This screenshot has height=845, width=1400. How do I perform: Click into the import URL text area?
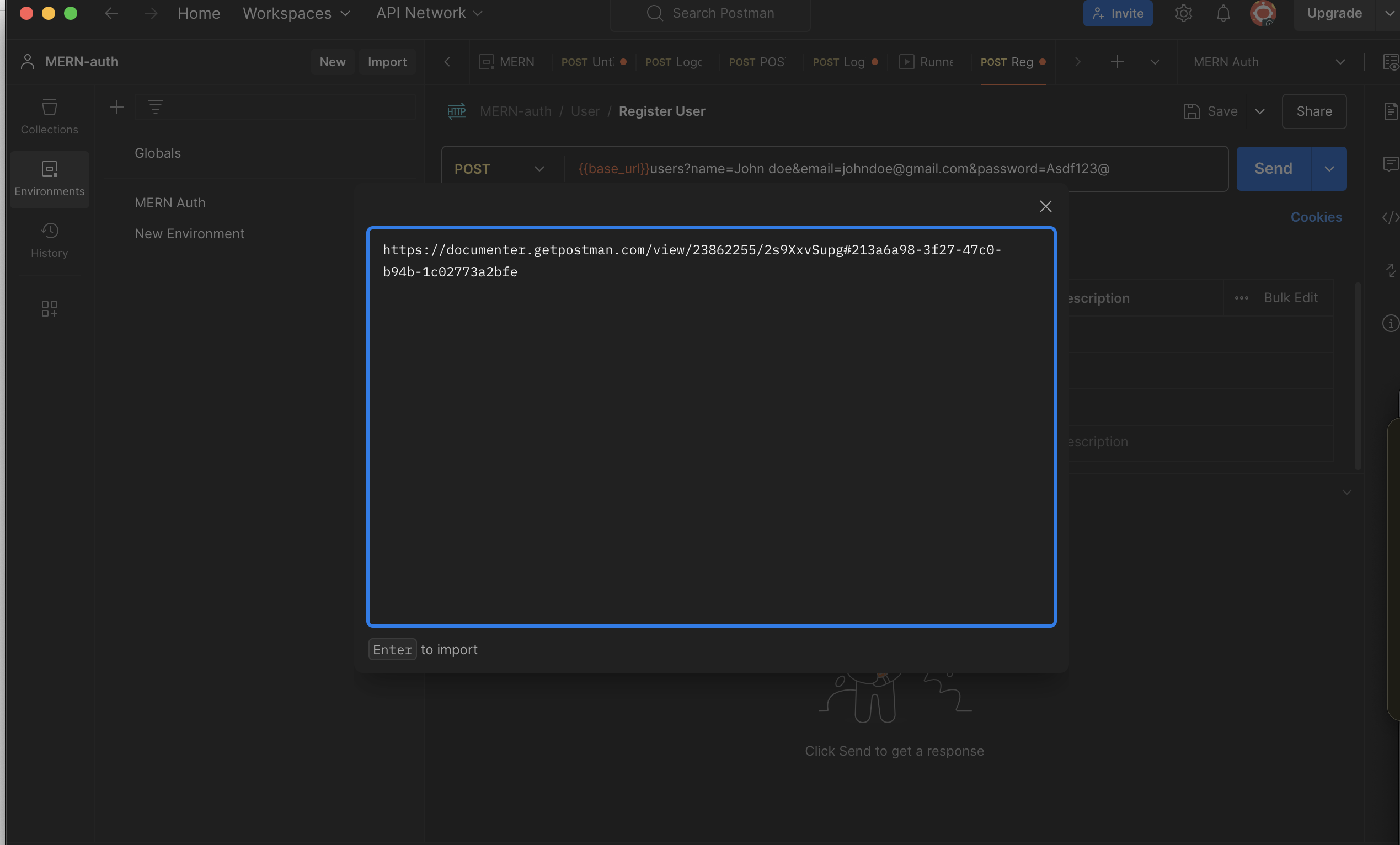(x=710, y=426)
